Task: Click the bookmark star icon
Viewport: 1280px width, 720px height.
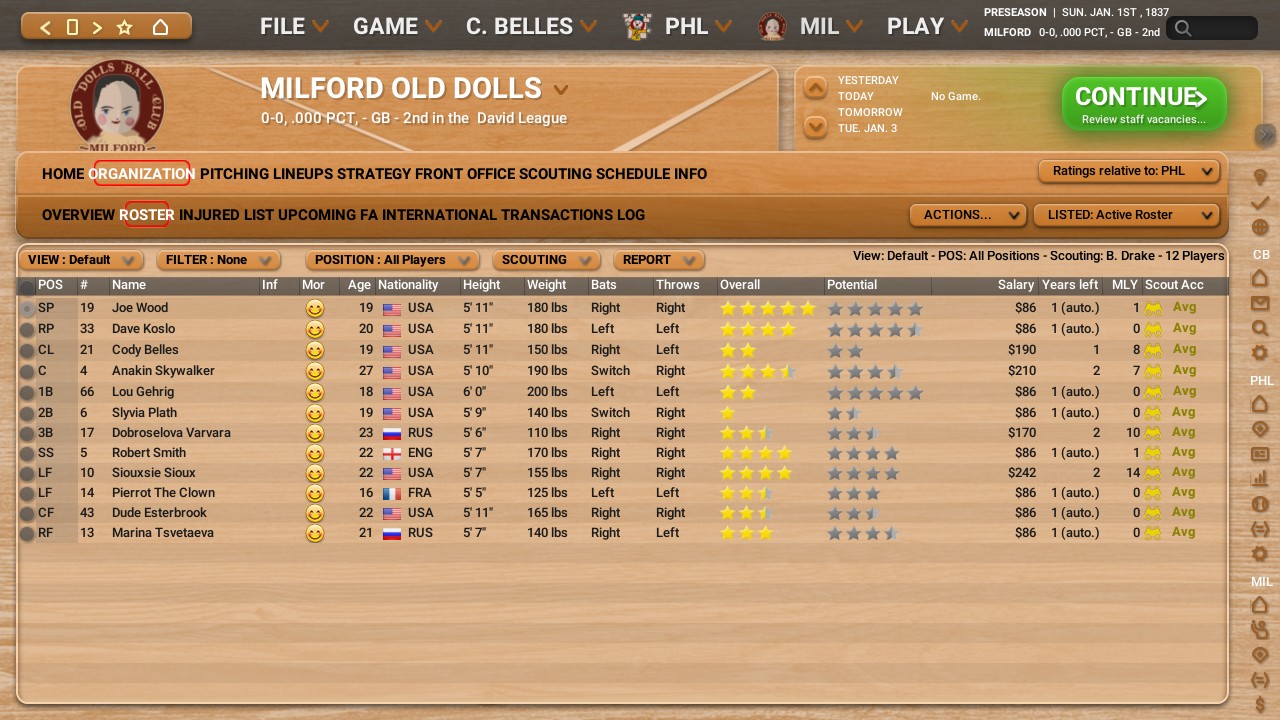Action: tap(125, 27)
